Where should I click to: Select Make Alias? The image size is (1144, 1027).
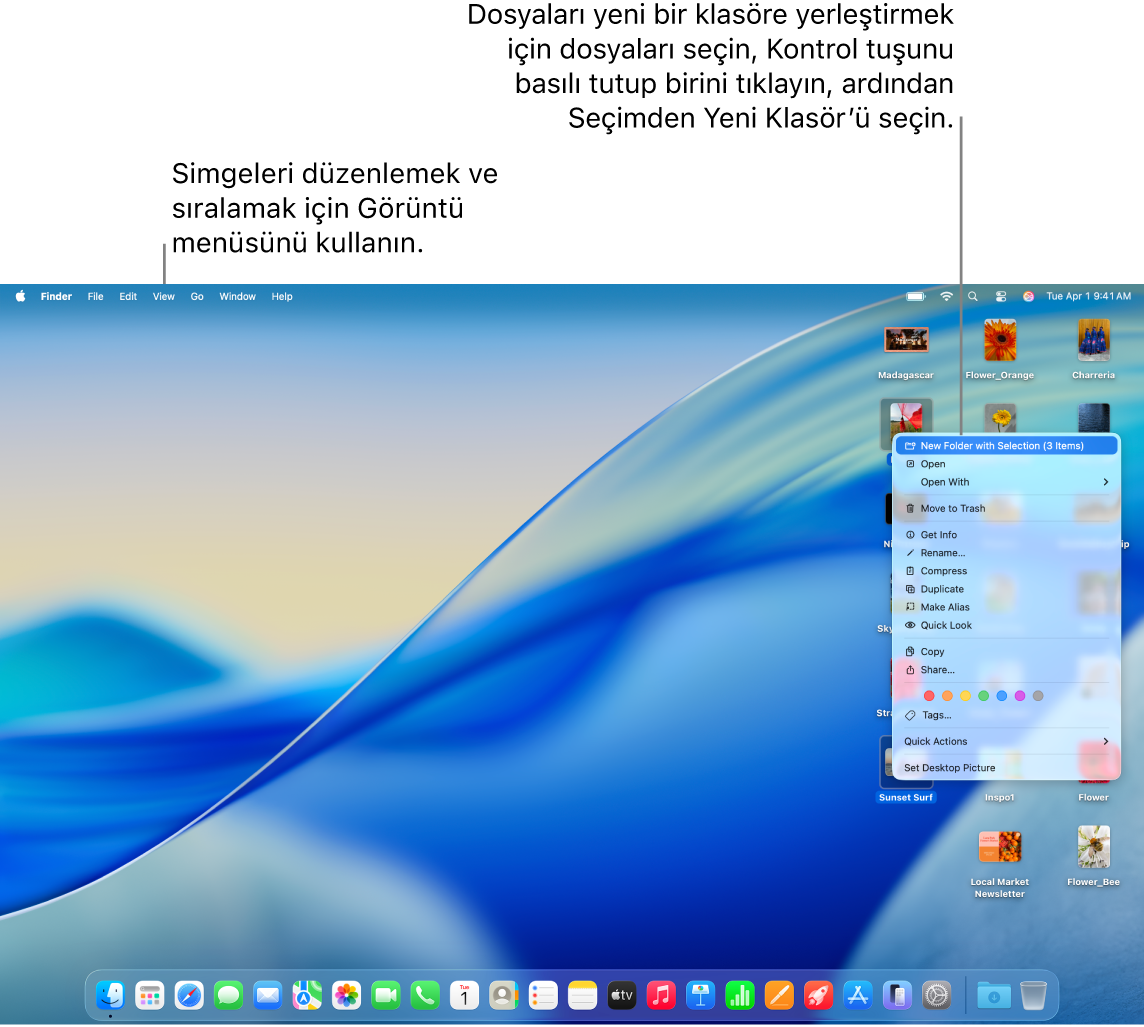(1007, 607)
